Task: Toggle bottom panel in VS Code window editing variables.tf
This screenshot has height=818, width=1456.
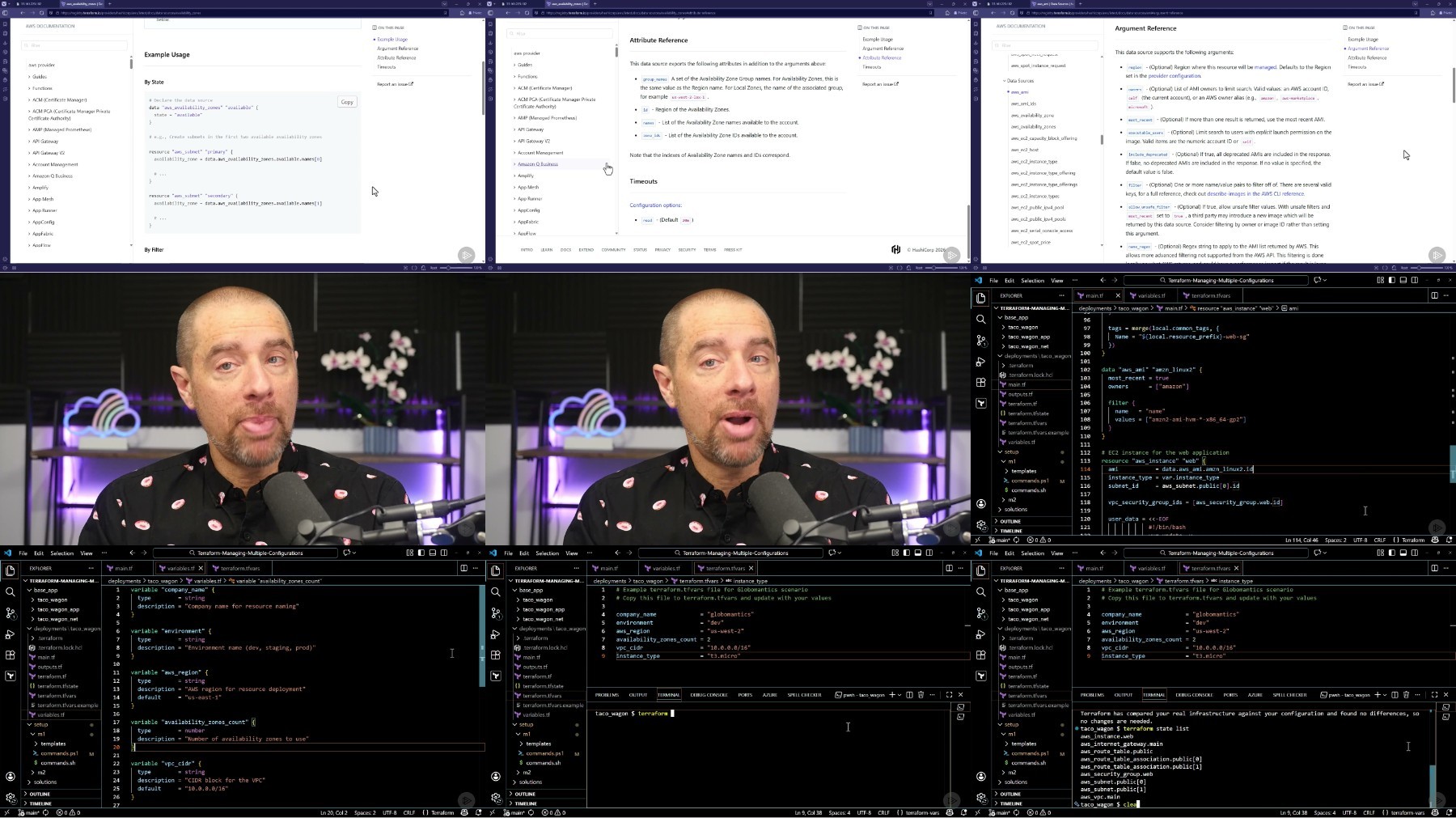Action: click(x=432, y=553)
